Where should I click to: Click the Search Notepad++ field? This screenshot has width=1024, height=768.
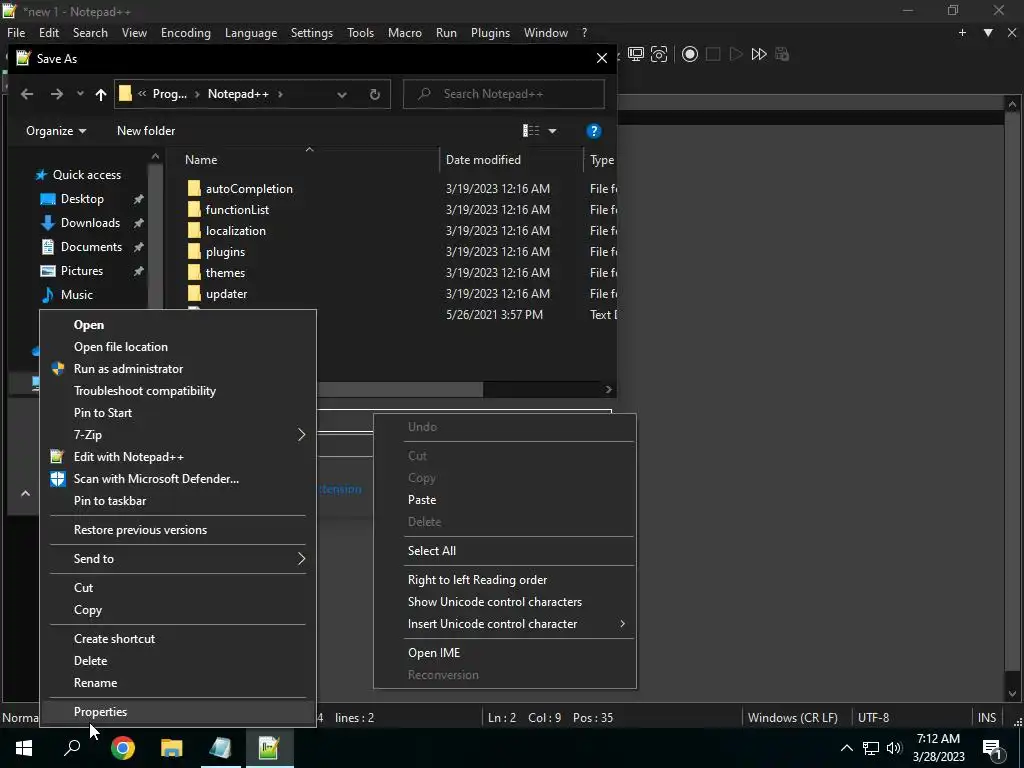tap(504, 94)
